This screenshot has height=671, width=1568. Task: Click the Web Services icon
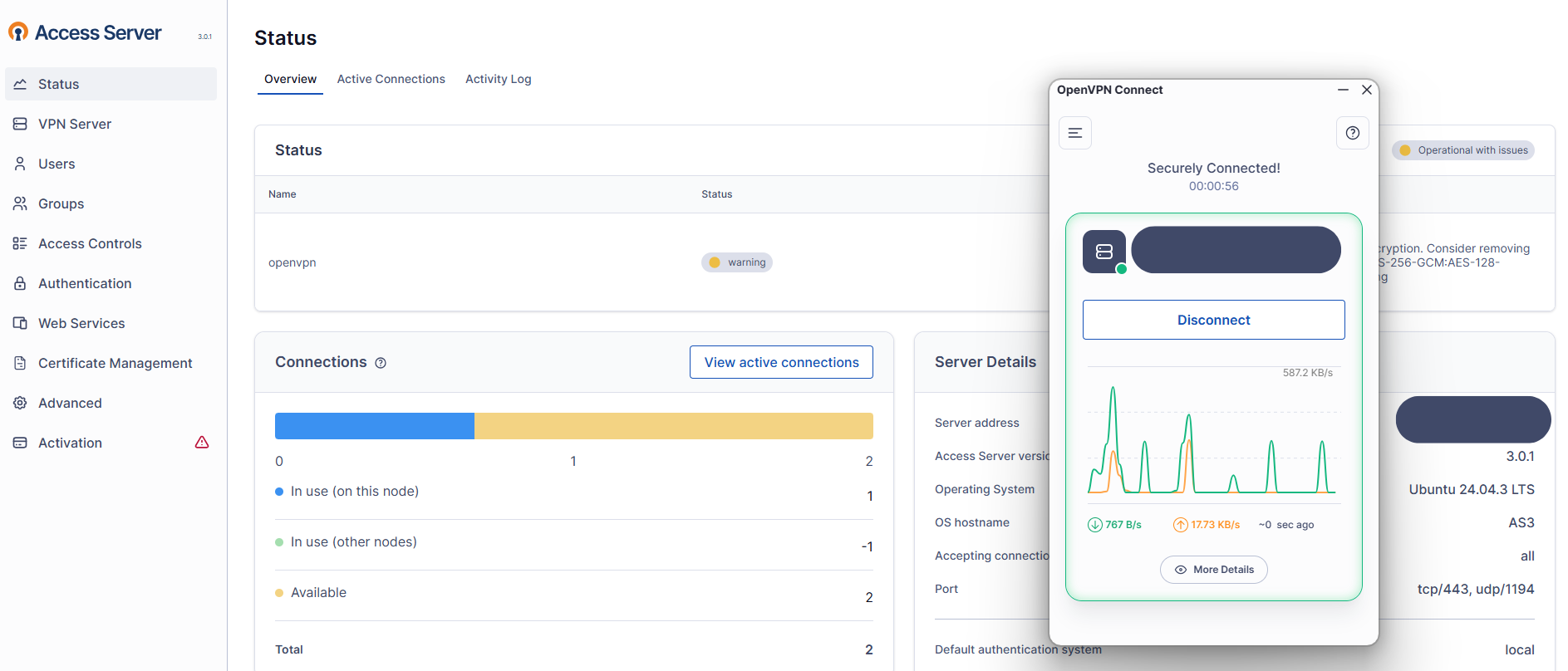tap(20, 323)
